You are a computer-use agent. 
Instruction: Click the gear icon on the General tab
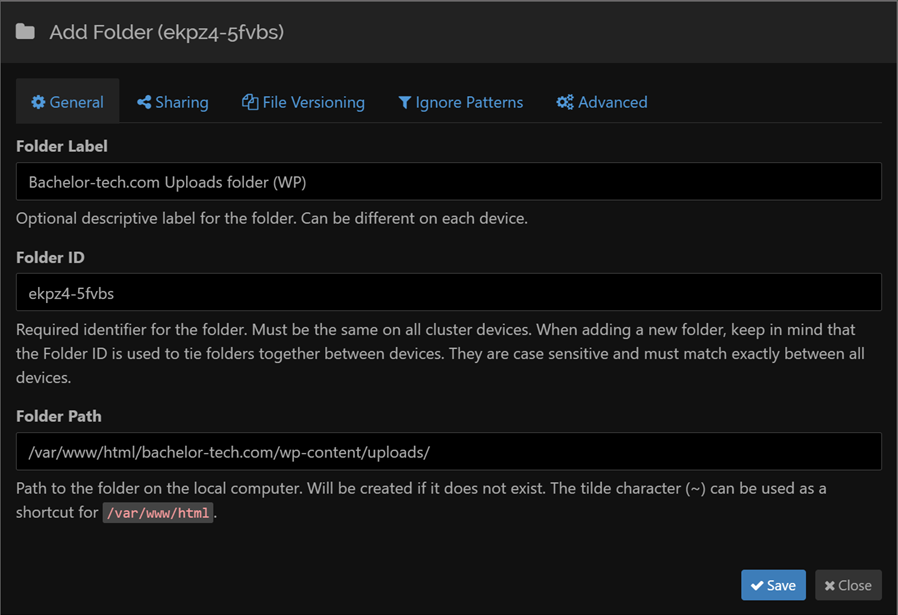(38, 102)
